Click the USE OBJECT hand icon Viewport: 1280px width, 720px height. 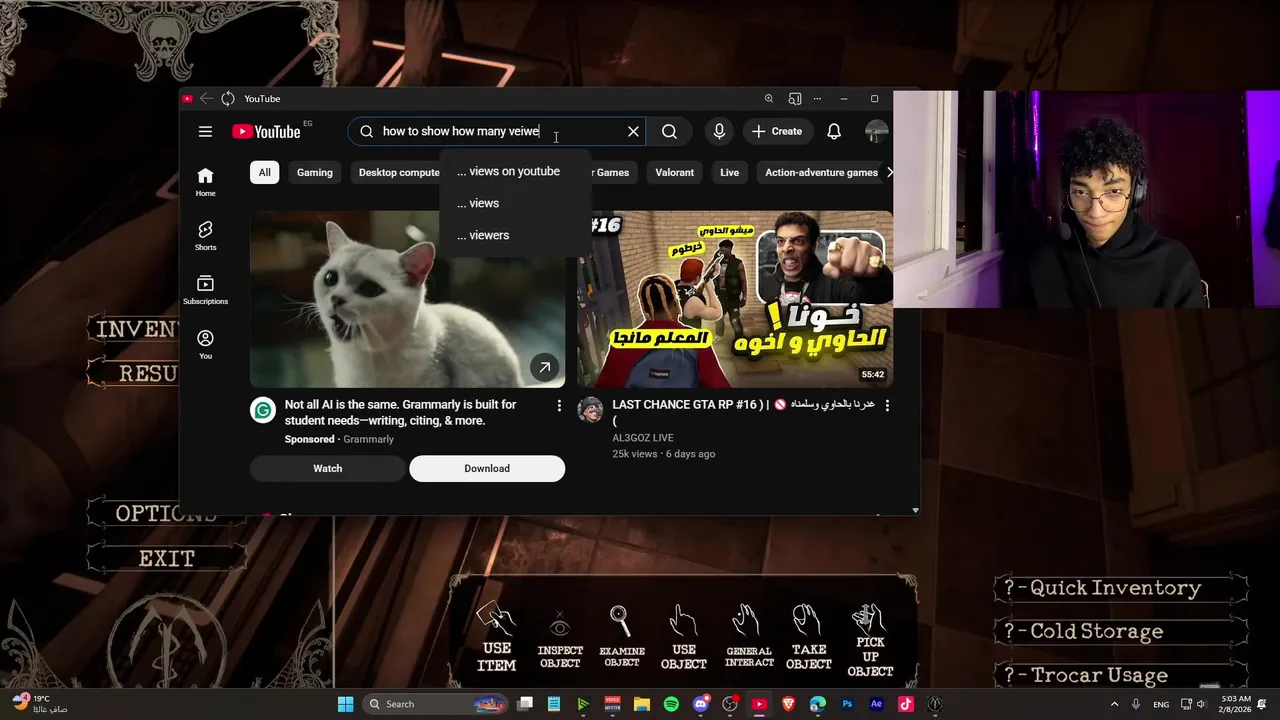(684, 622)
